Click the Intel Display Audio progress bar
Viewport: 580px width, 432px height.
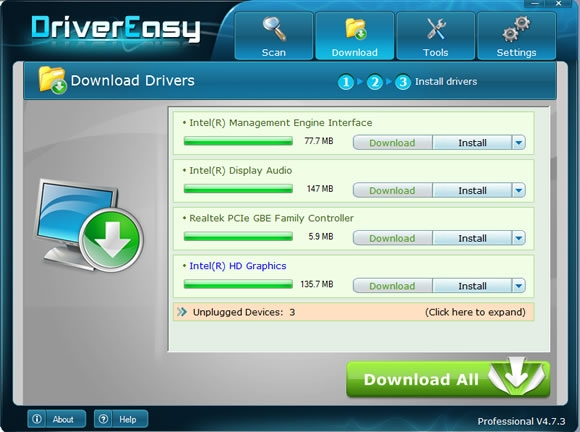(x=238, y=189)
